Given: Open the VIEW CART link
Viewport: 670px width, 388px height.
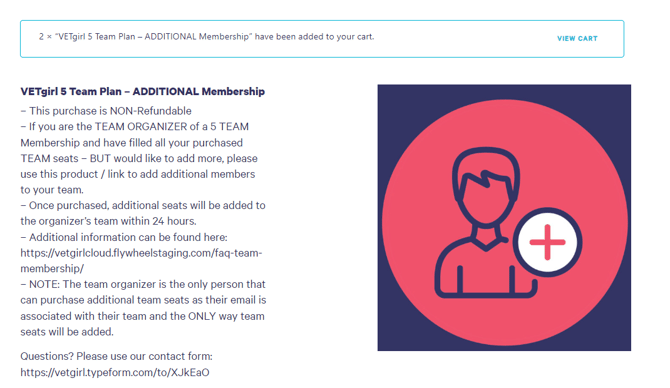Looking at the screenshot, I should click(577, 38).
